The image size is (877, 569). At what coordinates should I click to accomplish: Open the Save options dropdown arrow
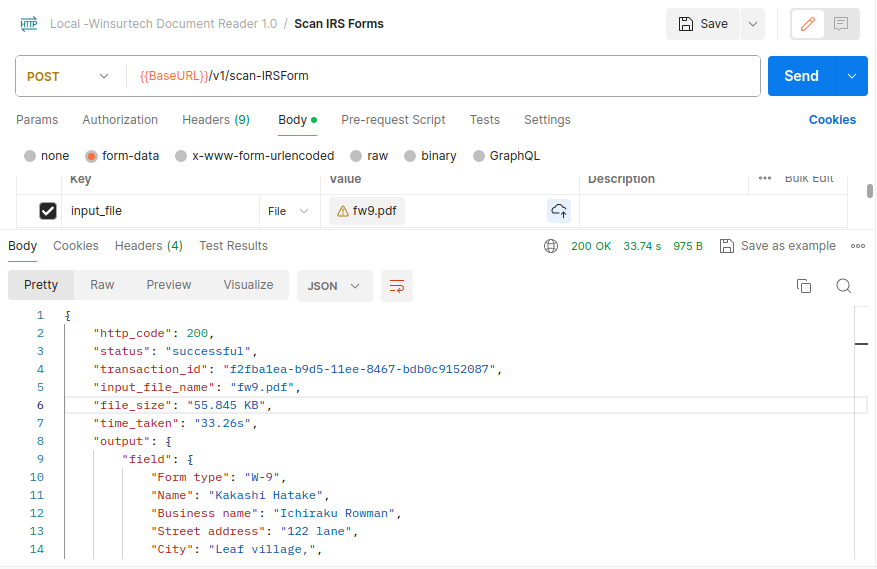coord(753,24)
